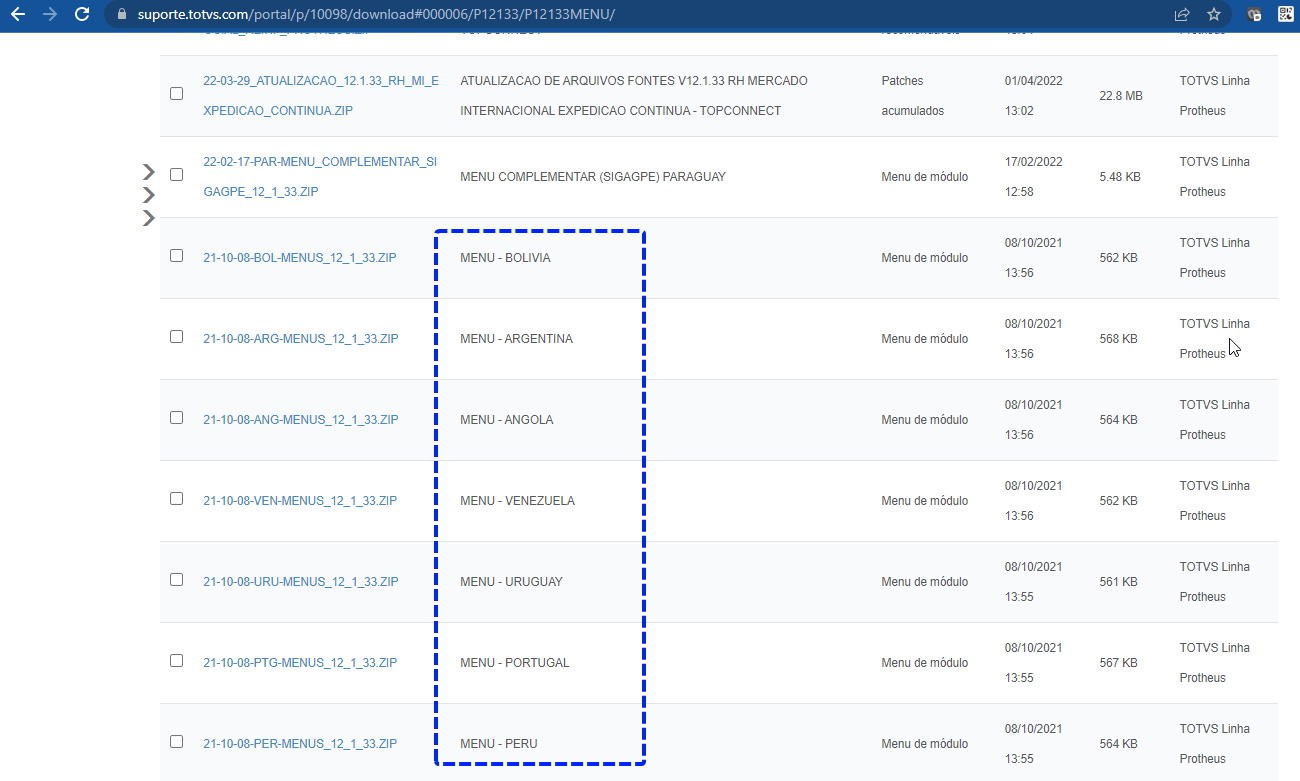Go back using the browser back arrow
This screenshot has height=781, width=1300.
[x=17, y=14]
